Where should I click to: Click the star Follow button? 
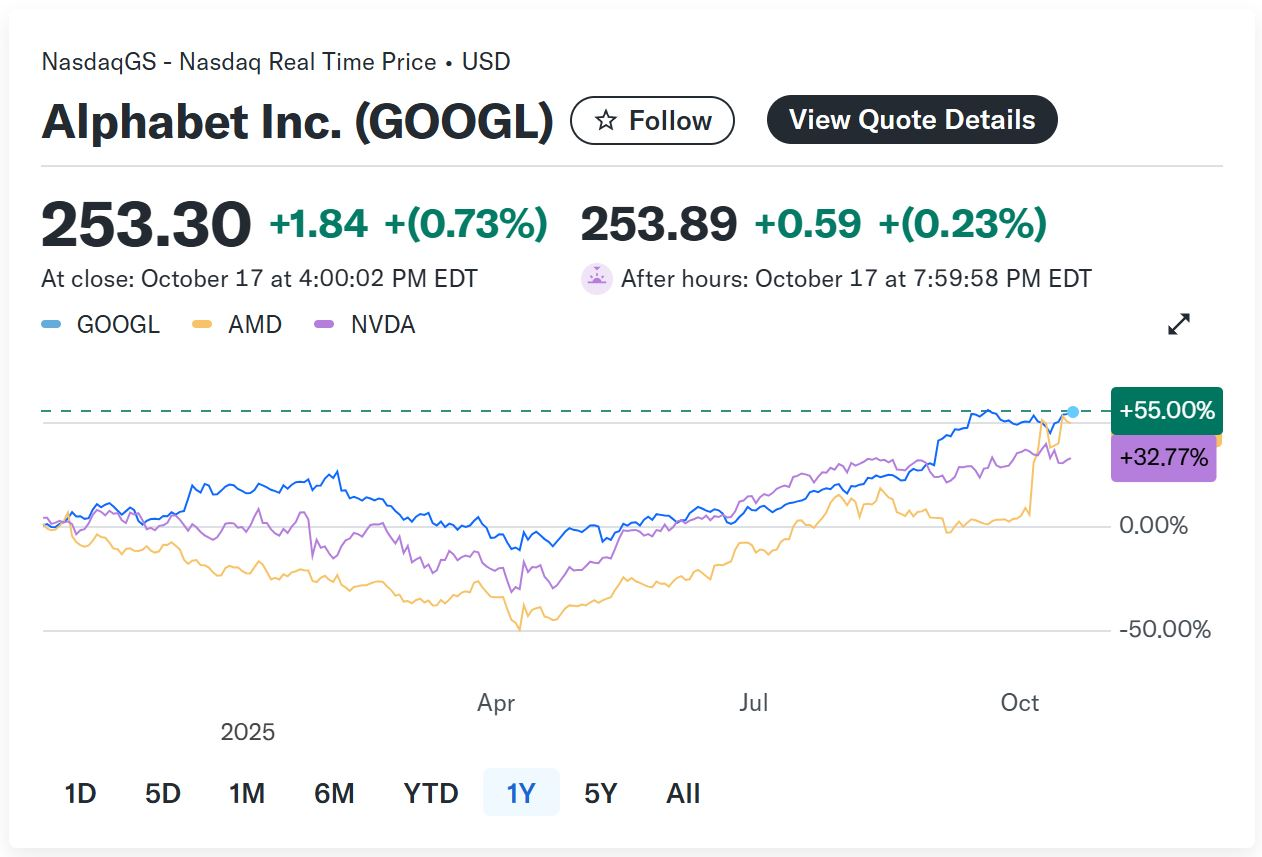(x=652, y=121)
